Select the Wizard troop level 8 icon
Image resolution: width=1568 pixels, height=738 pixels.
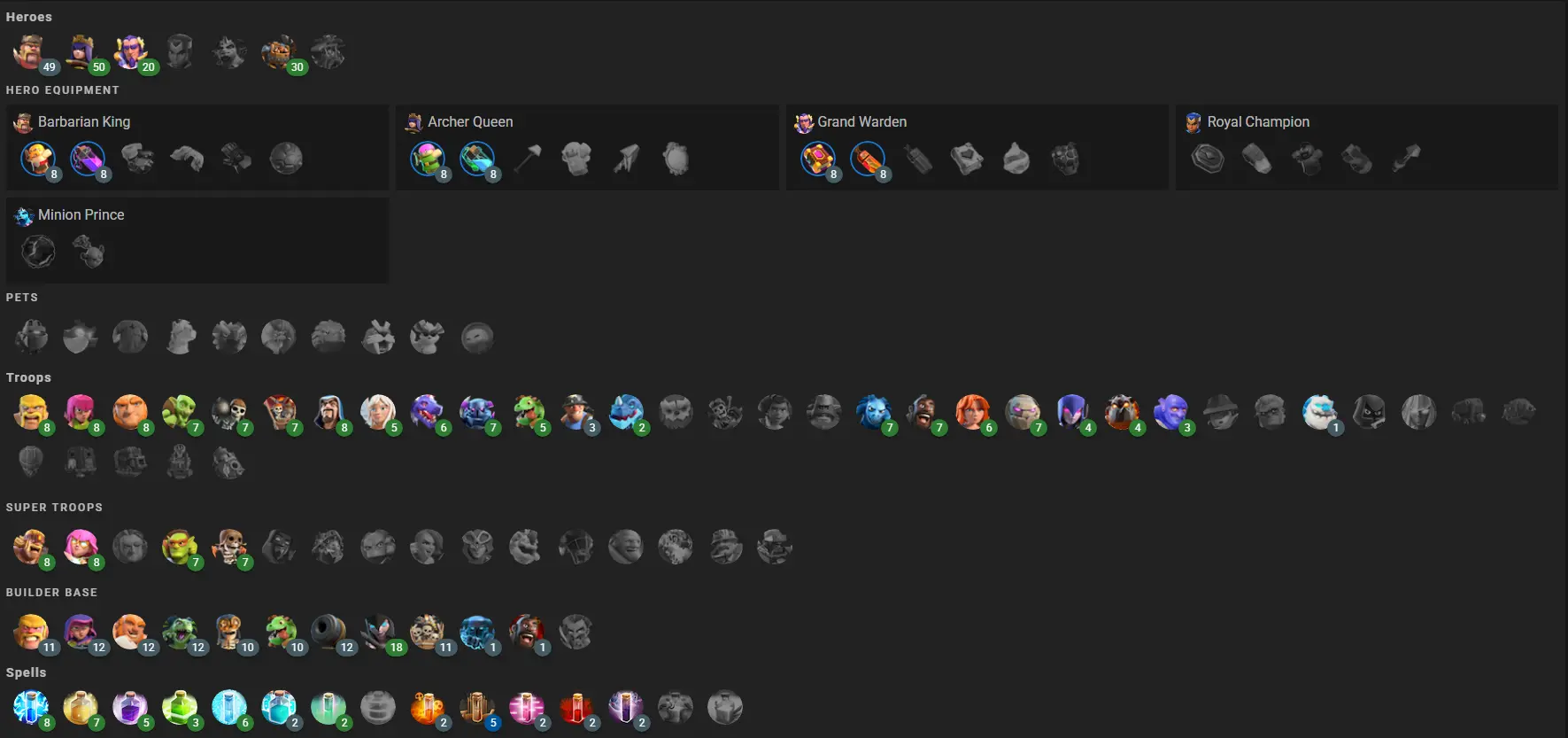[328, 412]
